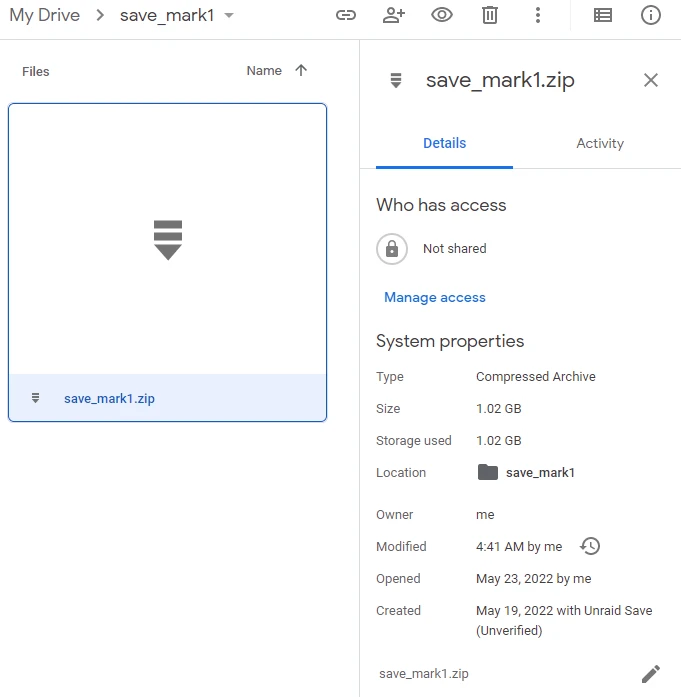This screenshot has height=697, width=681.
Task: Expand the save_mark1 folder dropdown
Action: point(229,16)
